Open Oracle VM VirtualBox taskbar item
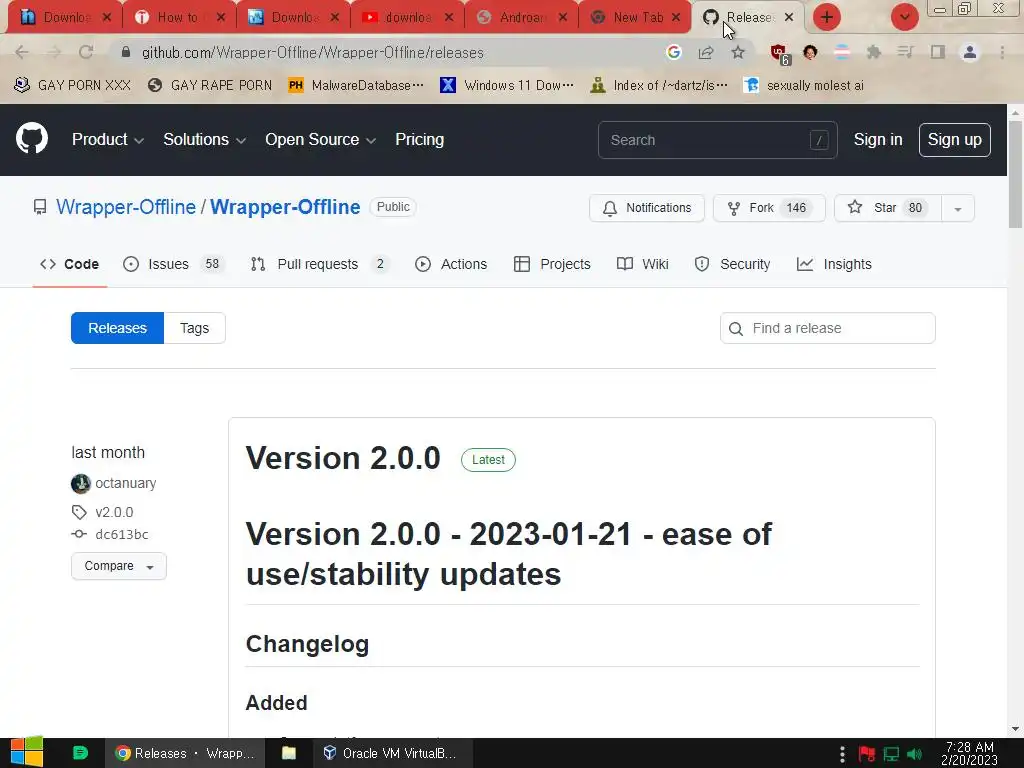The image size is (1024, 768). (391, 753)
